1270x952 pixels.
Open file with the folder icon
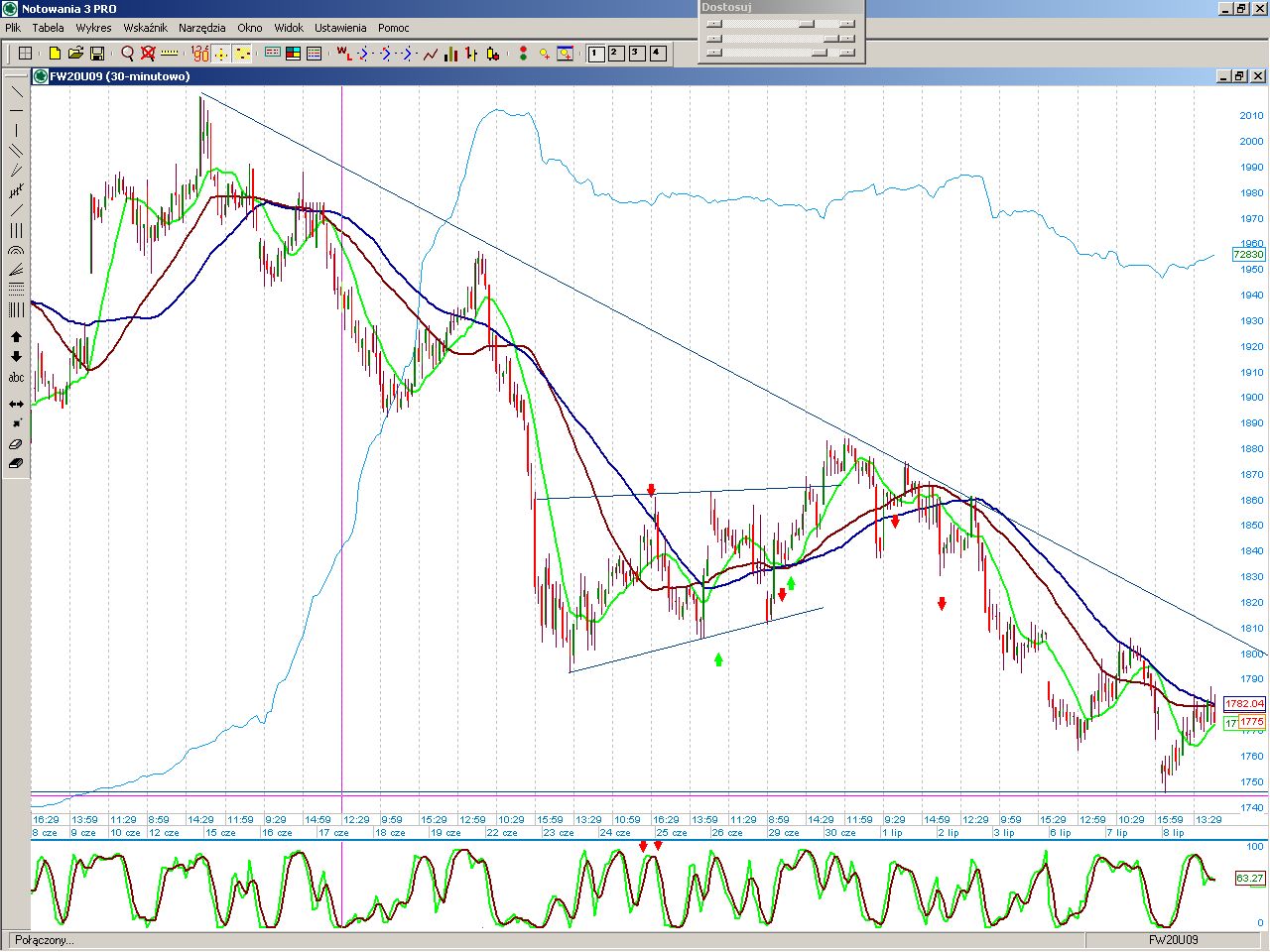coord(75,54)
